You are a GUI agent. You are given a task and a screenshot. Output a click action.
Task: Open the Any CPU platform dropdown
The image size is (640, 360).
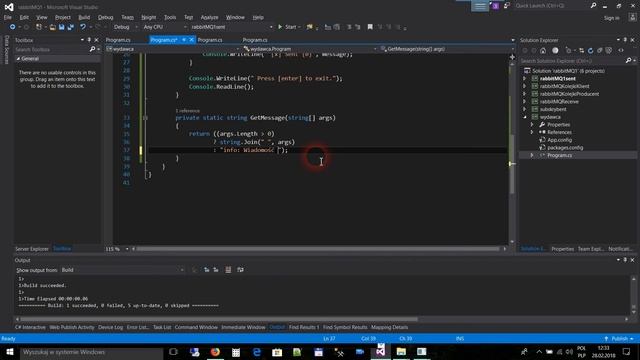pos(165,27)
